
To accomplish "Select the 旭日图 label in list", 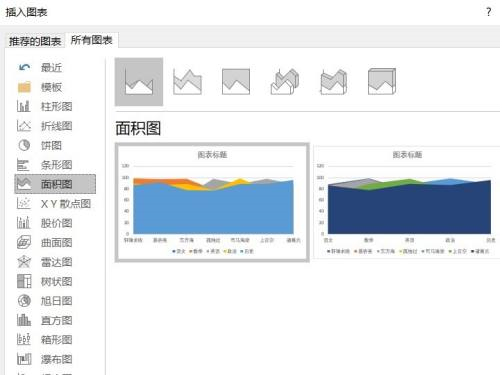I will click(56, 301).
